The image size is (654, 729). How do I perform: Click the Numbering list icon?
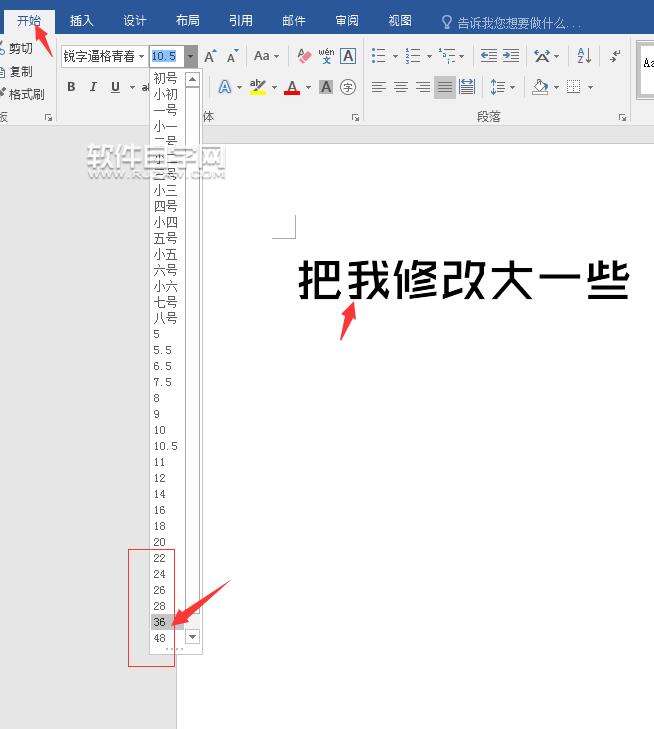click(413, 56)
